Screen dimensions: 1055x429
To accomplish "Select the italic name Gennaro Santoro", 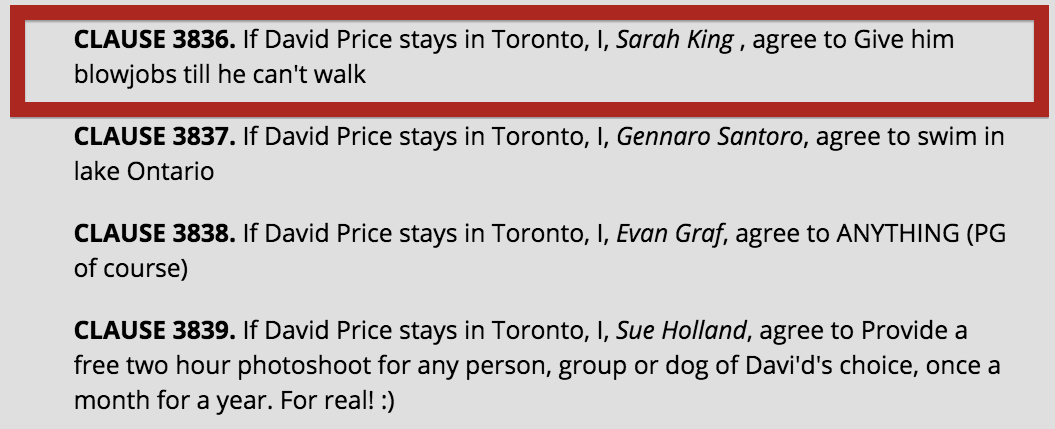I will [710, 137].
